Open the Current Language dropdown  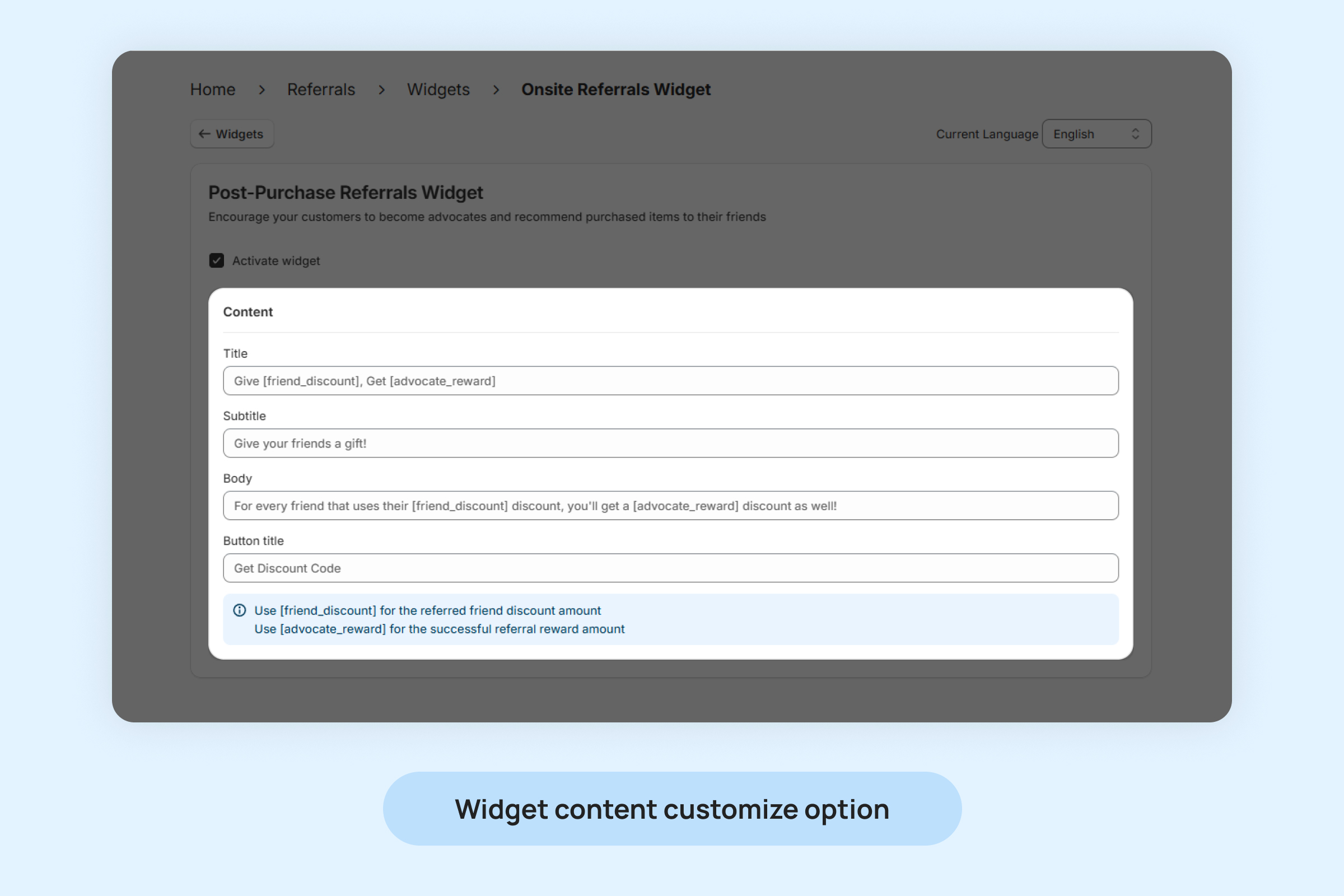click(1096, 134)
